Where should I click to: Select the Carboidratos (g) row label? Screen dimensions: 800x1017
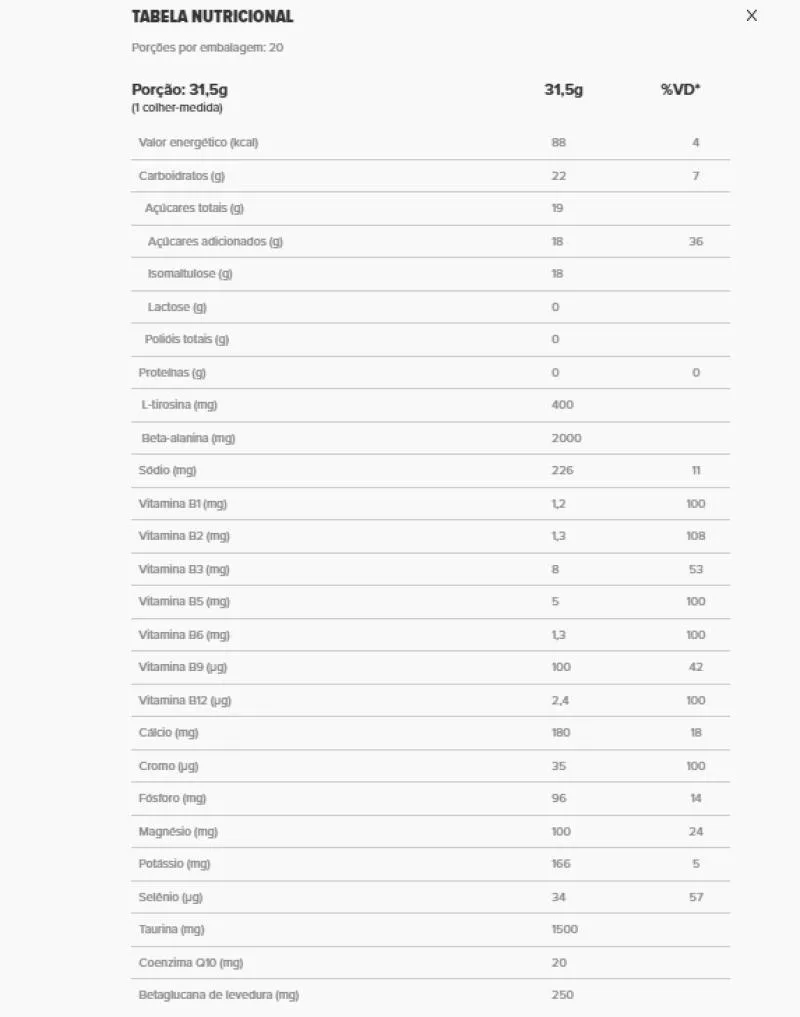(x=181, y=176)
